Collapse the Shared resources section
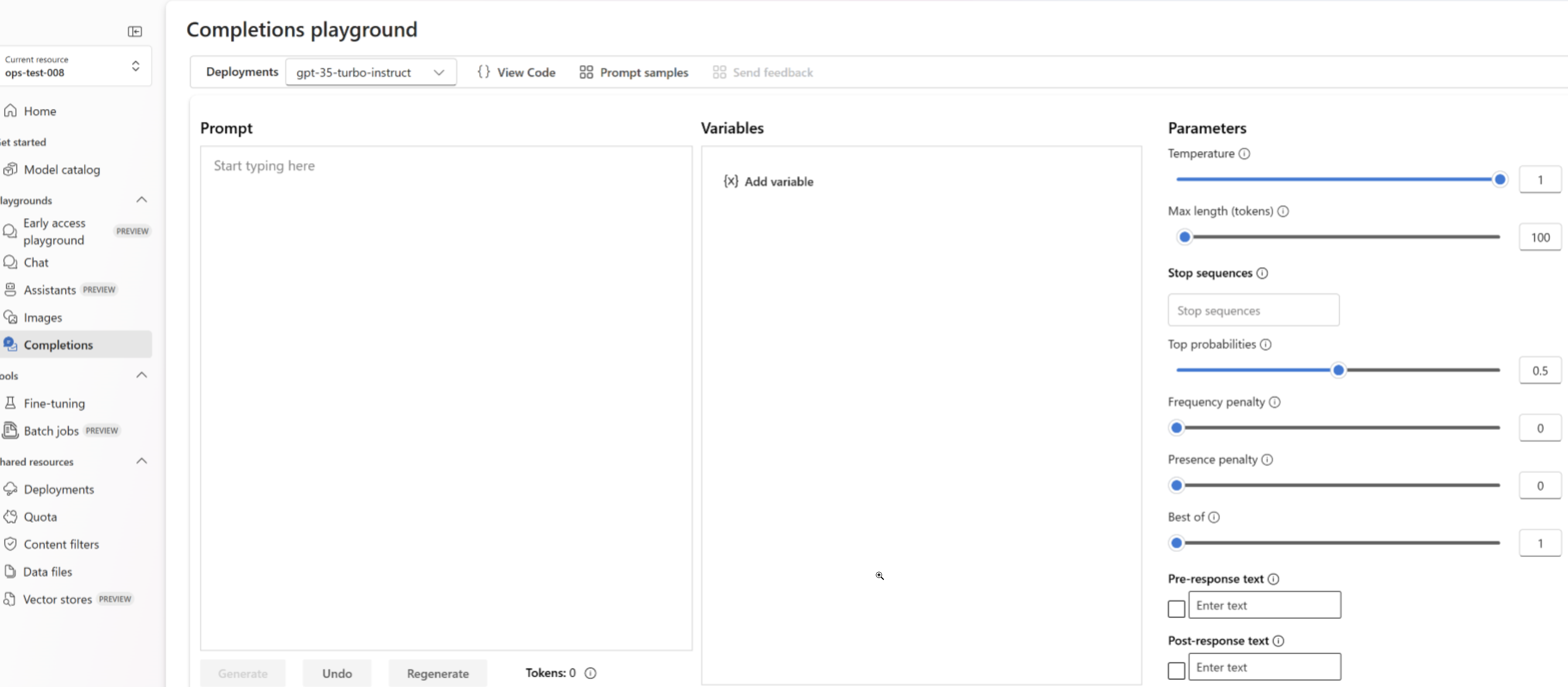Screen dimensions: 1568x687 [142, 461]
